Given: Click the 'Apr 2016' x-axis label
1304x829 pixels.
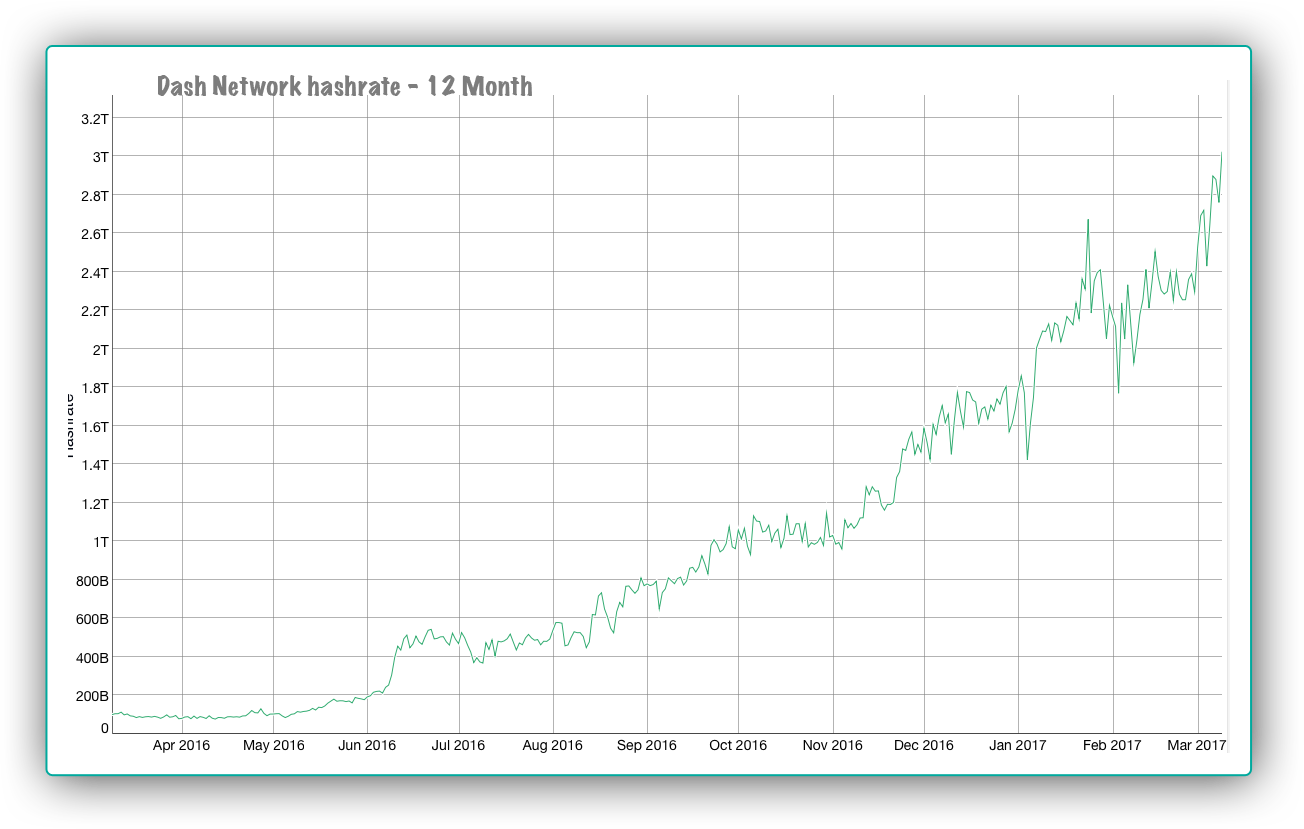Looking at the screenshot, I should pyautogui.click(x=182, y=746).
